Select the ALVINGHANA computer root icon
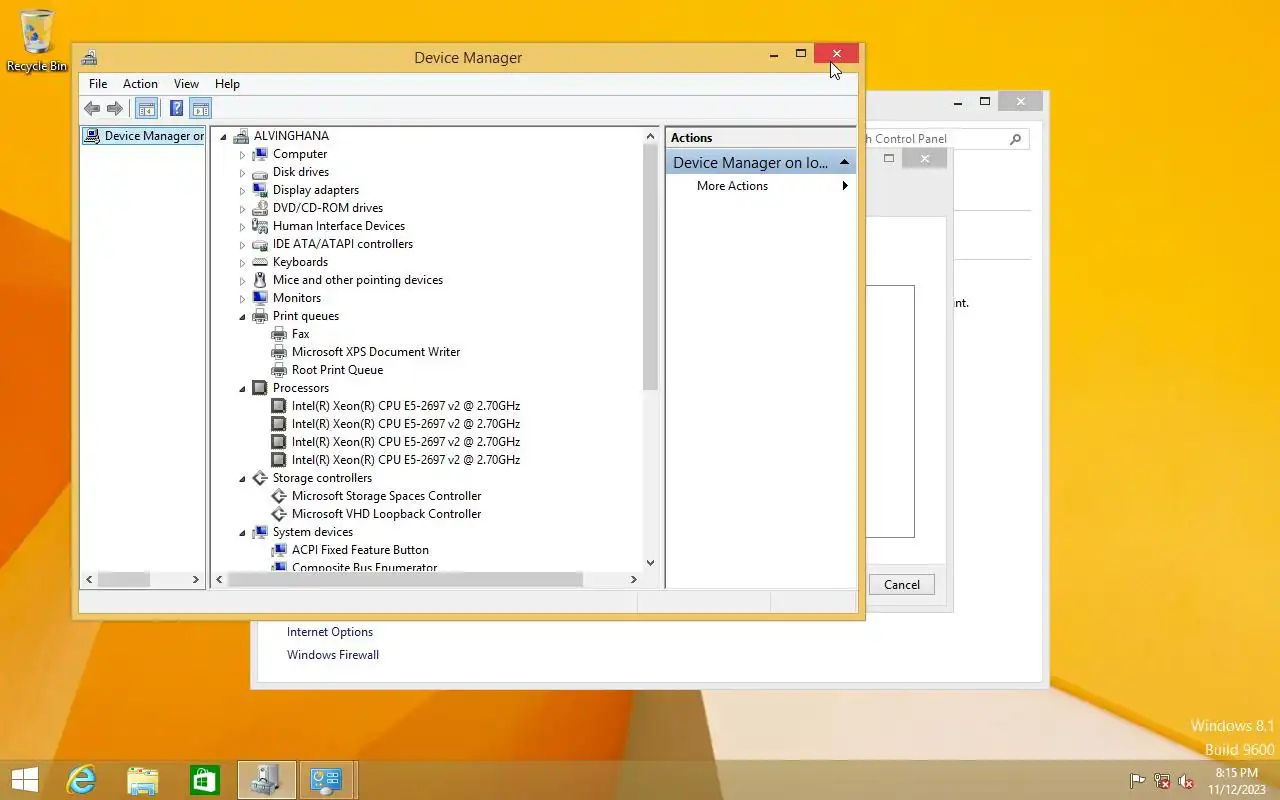 click(x=241, y=136)
